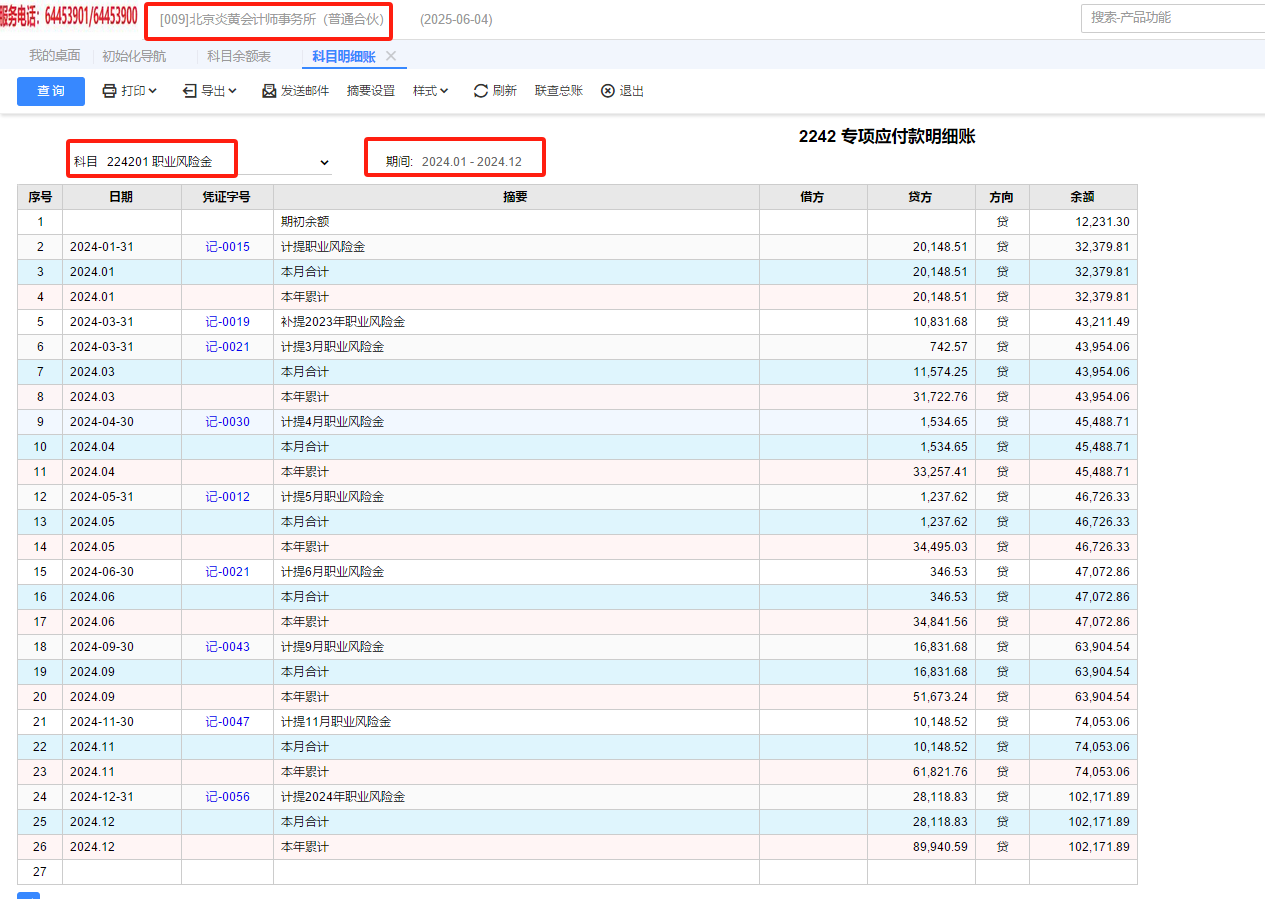Click the export icon for 导出
This screenshot has height=899, width=1265.
coord(190,91)
